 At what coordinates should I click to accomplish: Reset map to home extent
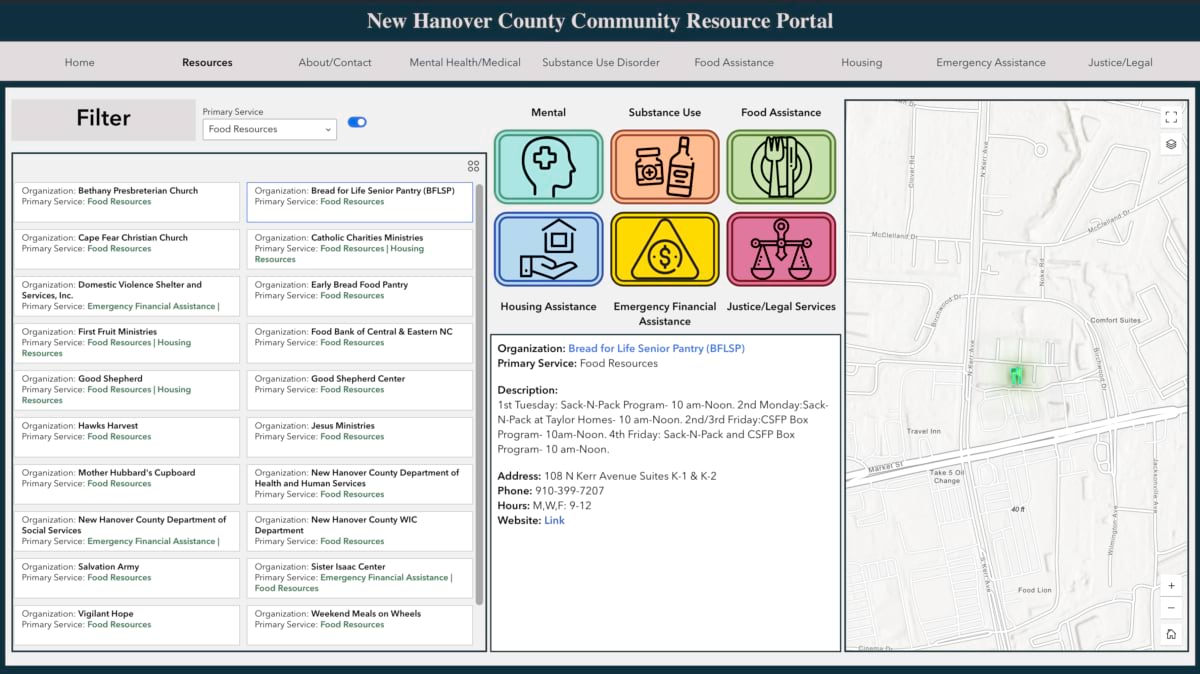click(1171, 634)
